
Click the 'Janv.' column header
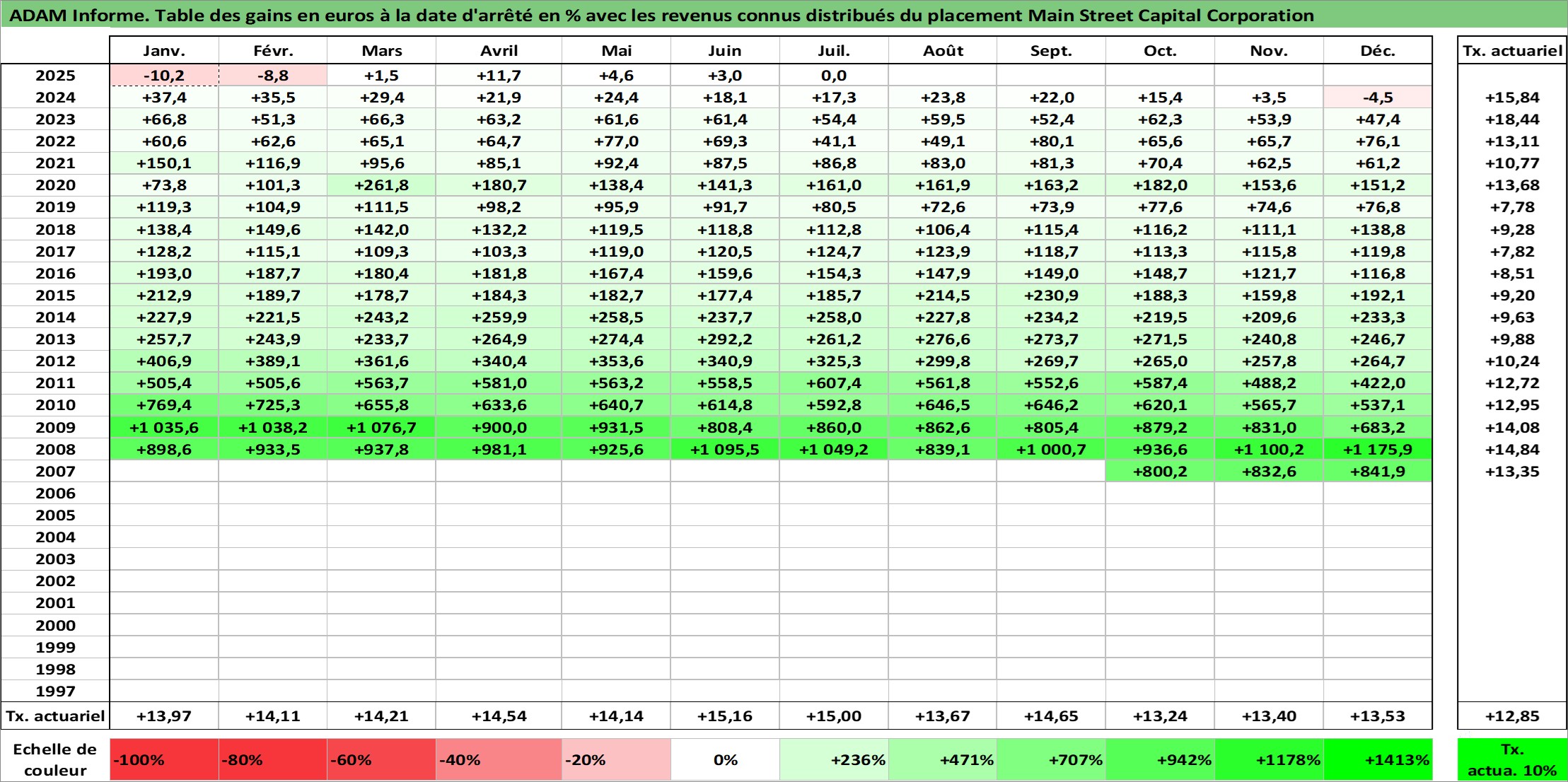[x=164, y=51]
